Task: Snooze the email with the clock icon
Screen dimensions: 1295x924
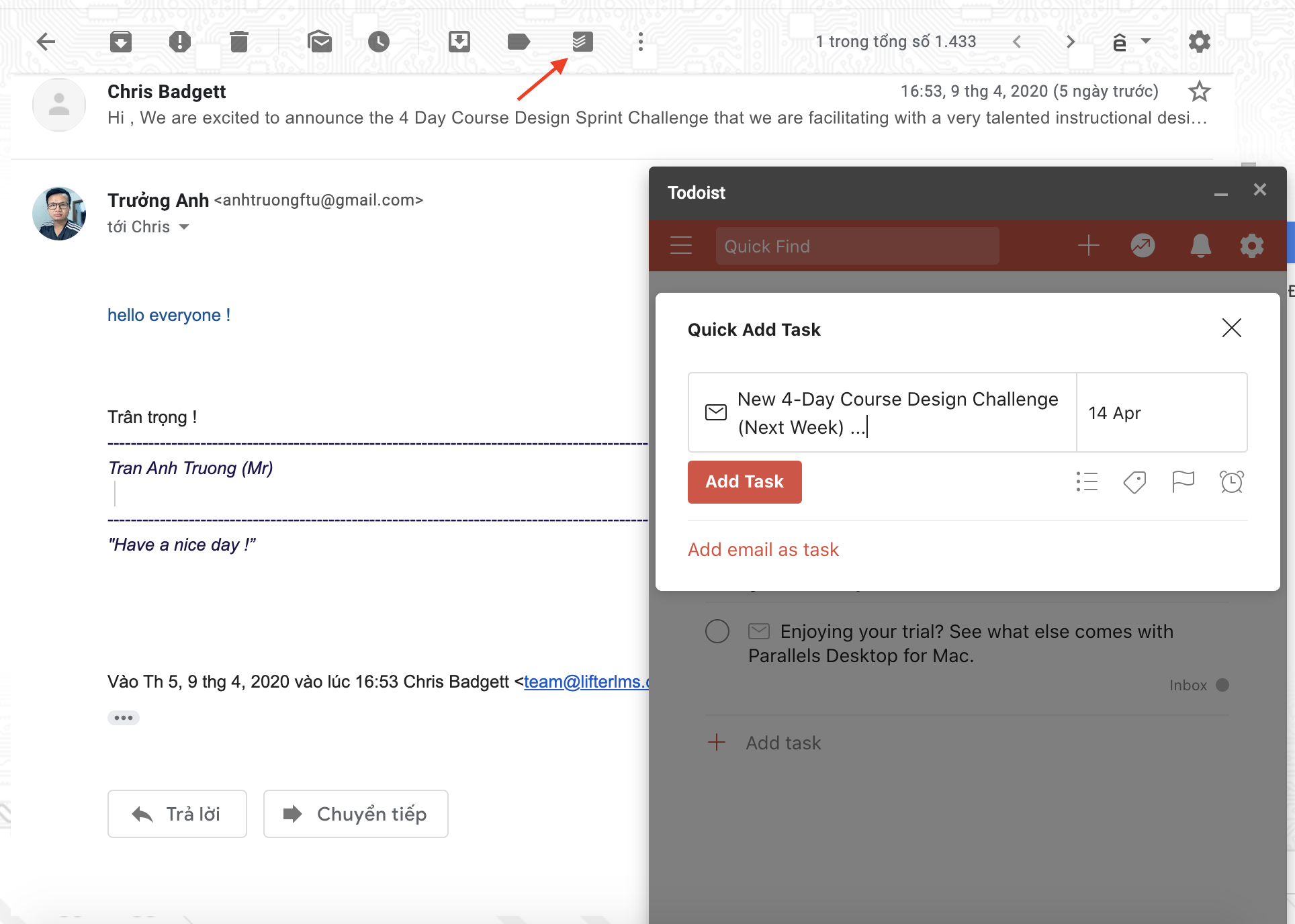Action: pos(379,42)
